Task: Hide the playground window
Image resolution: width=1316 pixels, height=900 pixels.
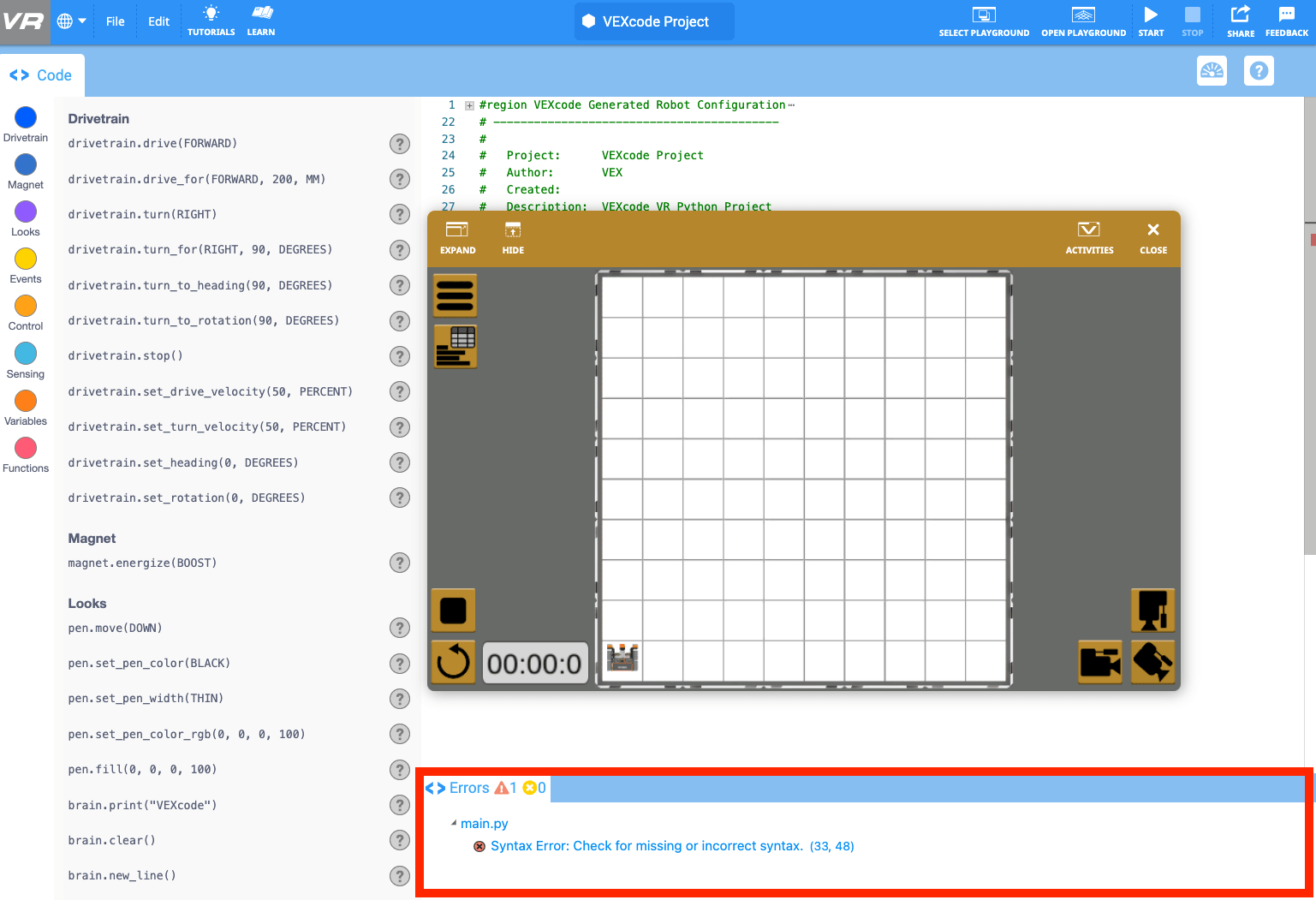Action: coord(513,237)
